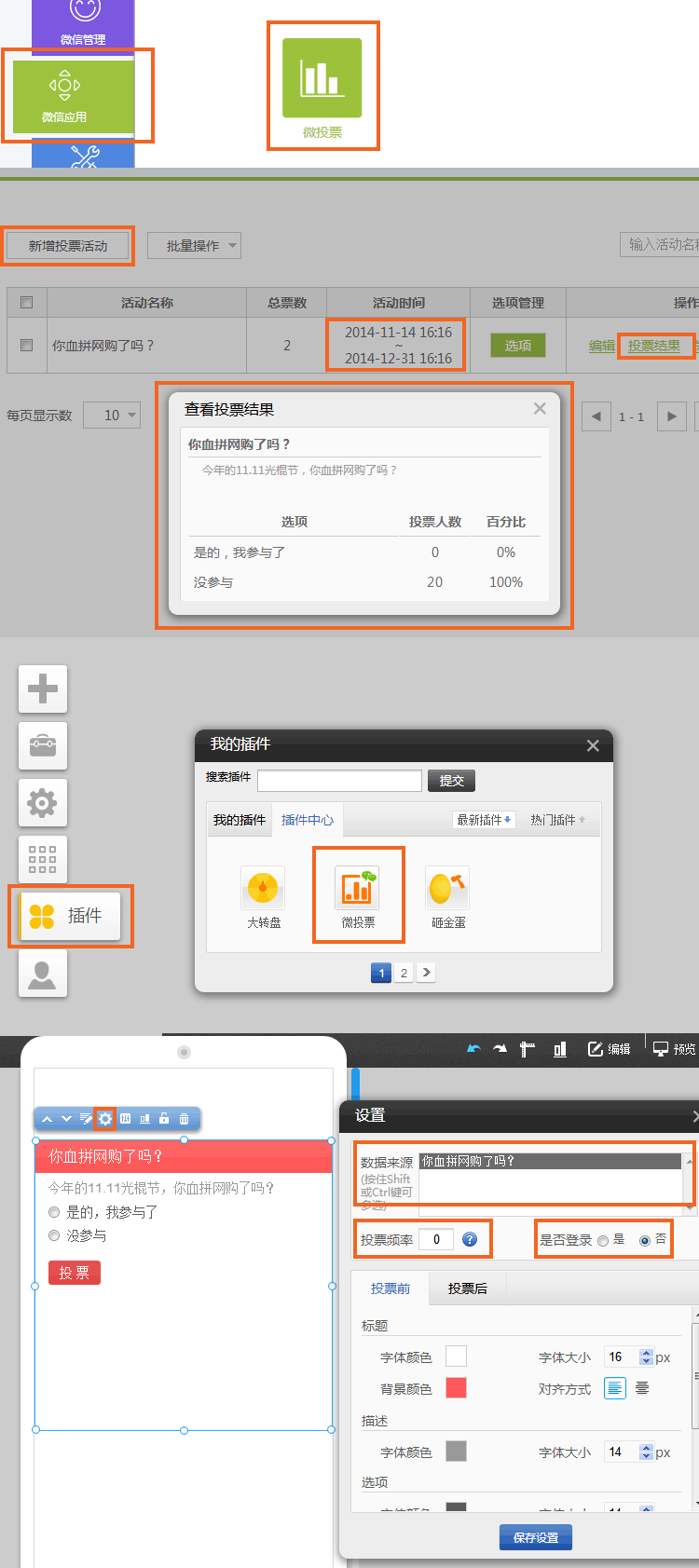
Task: Click the 新增投票活动 button
Action: point(68,246)
